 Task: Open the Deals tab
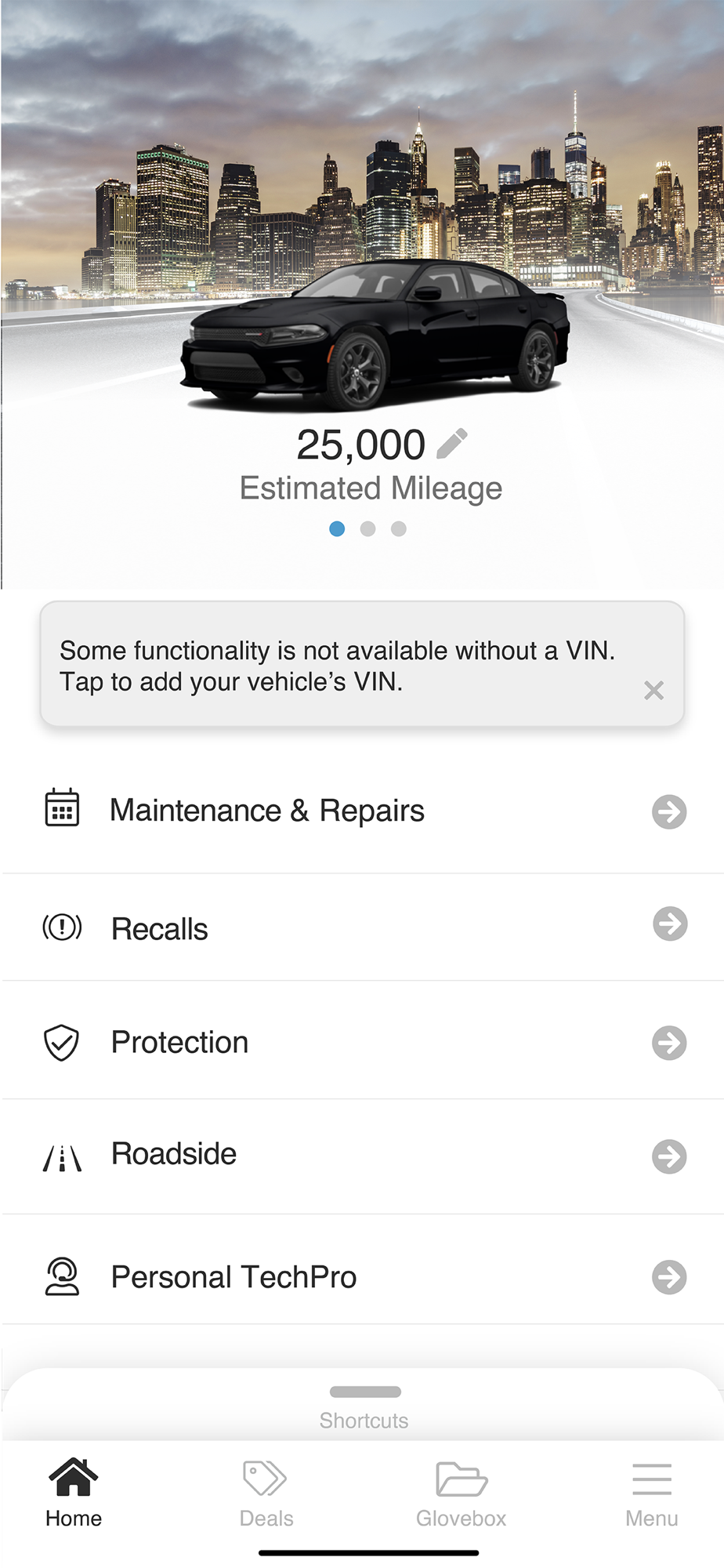(x=266, y=1494)
